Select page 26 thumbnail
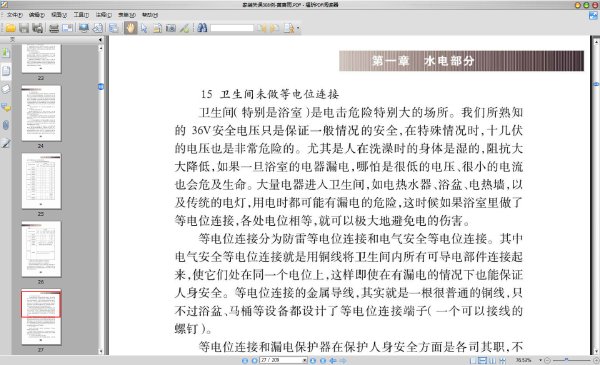 point(41,249)
